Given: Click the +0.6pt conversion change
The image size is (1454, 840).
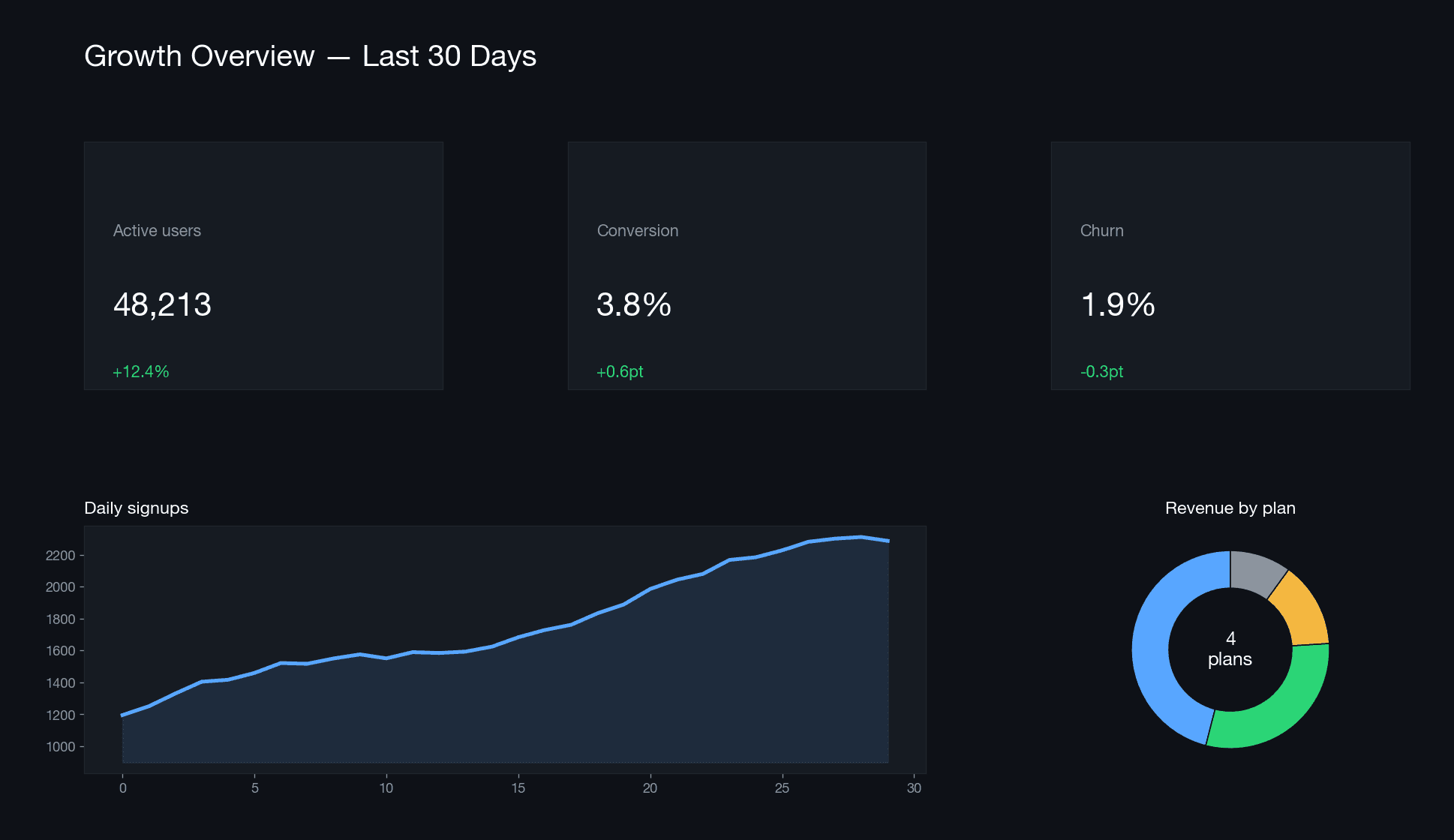Looking at the screenshot, I should click(x=620, y=372).
